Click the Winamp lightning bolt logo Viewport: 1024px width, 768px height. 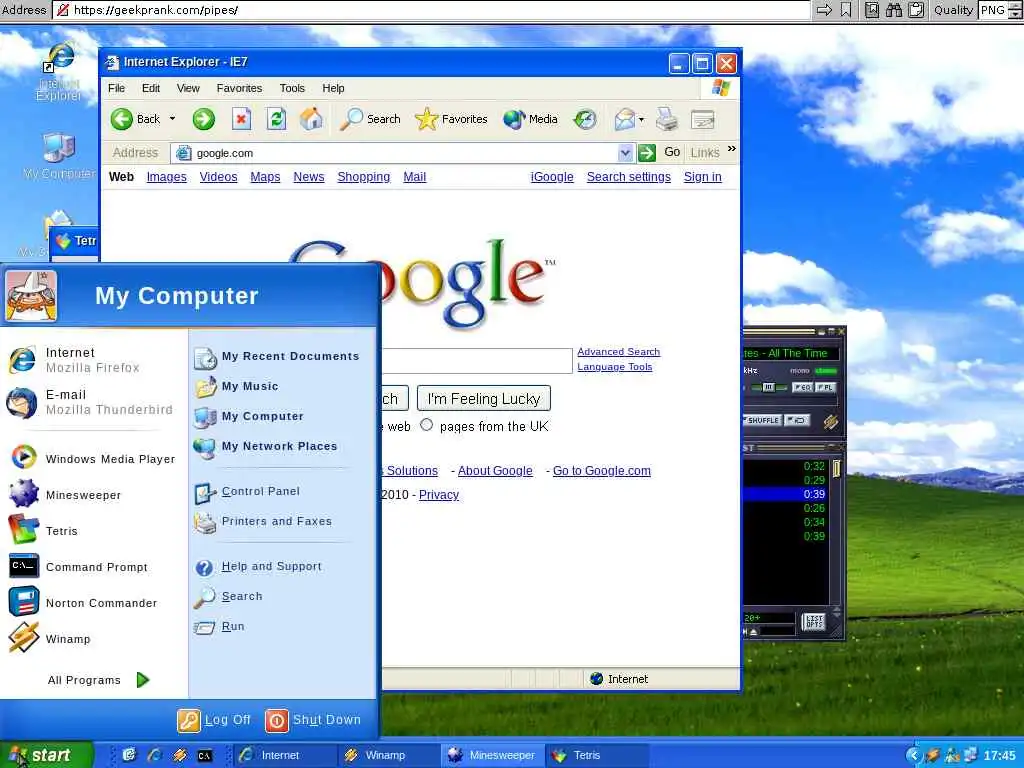pyautogui.click(x=831, y=422)
